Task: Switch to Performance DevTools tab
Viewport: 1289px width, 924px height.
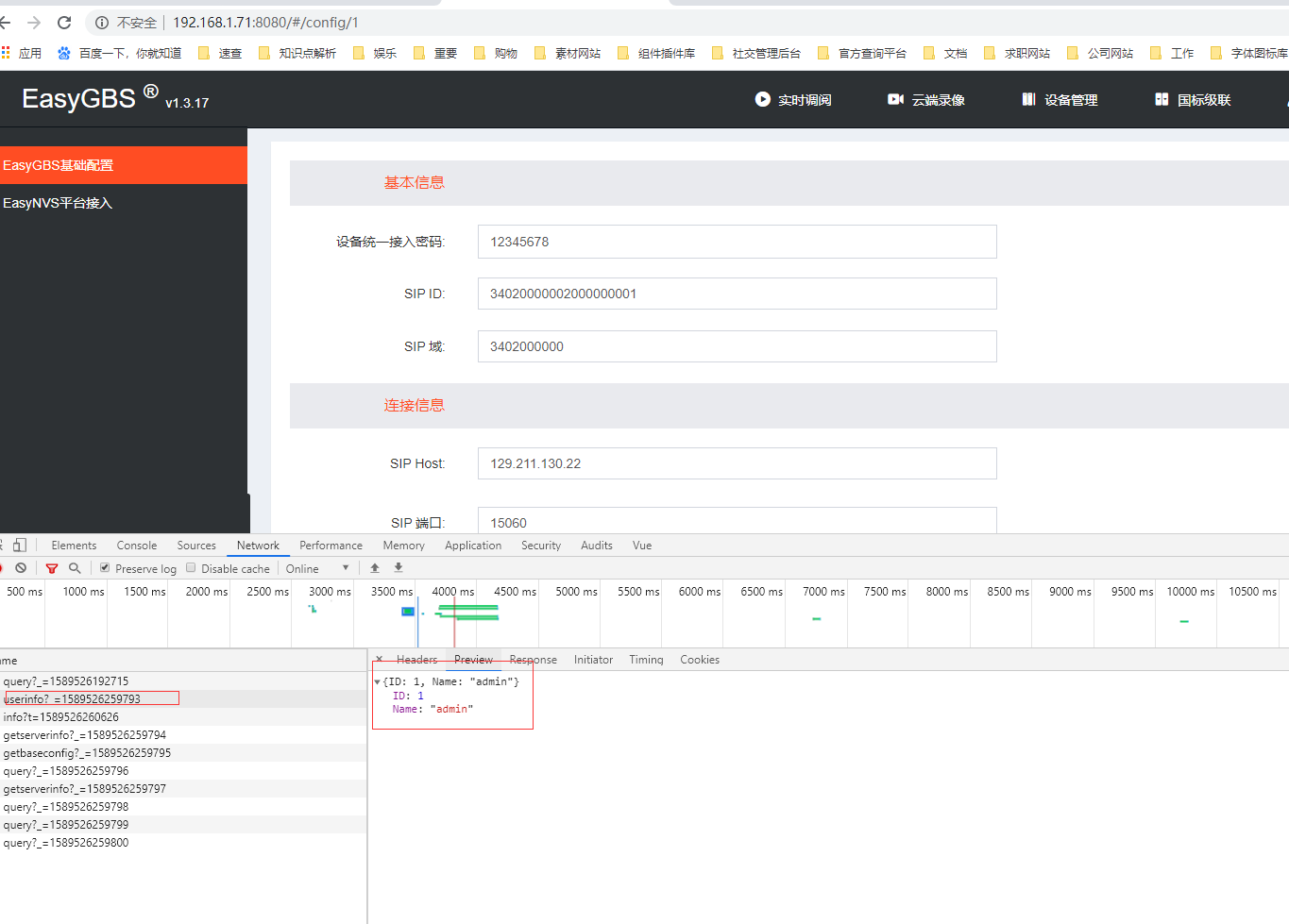Action: coord(331,546)
